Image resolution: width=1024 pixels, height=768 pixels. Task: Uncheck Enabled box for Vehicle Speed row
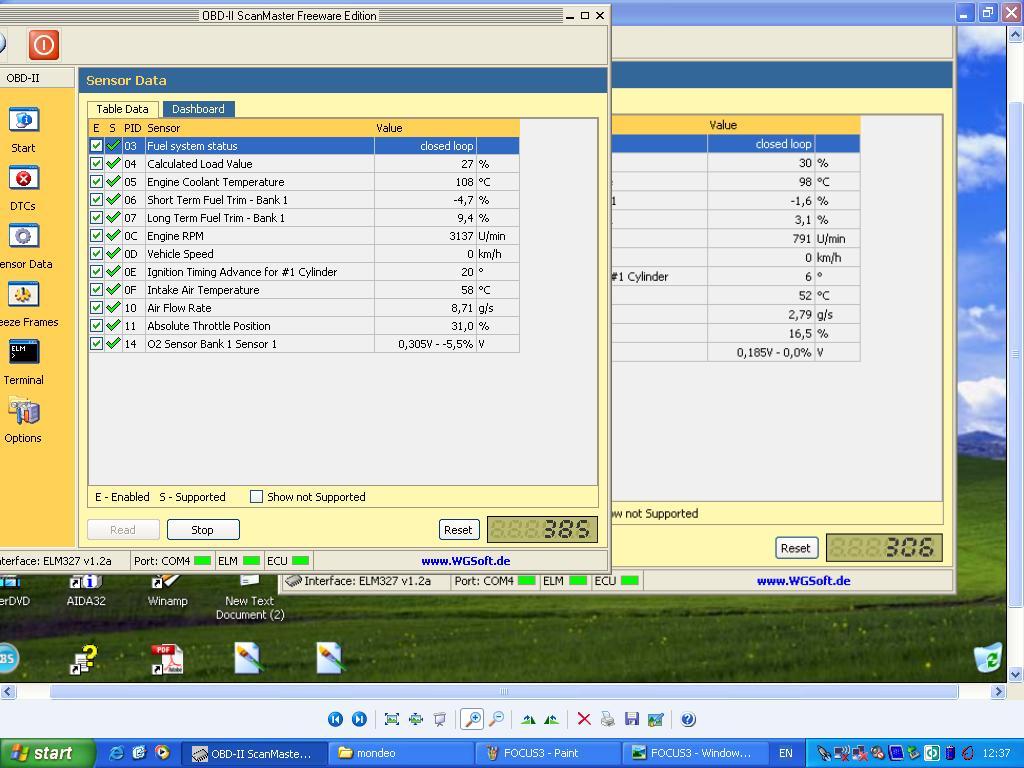click(x=96, y=253)
